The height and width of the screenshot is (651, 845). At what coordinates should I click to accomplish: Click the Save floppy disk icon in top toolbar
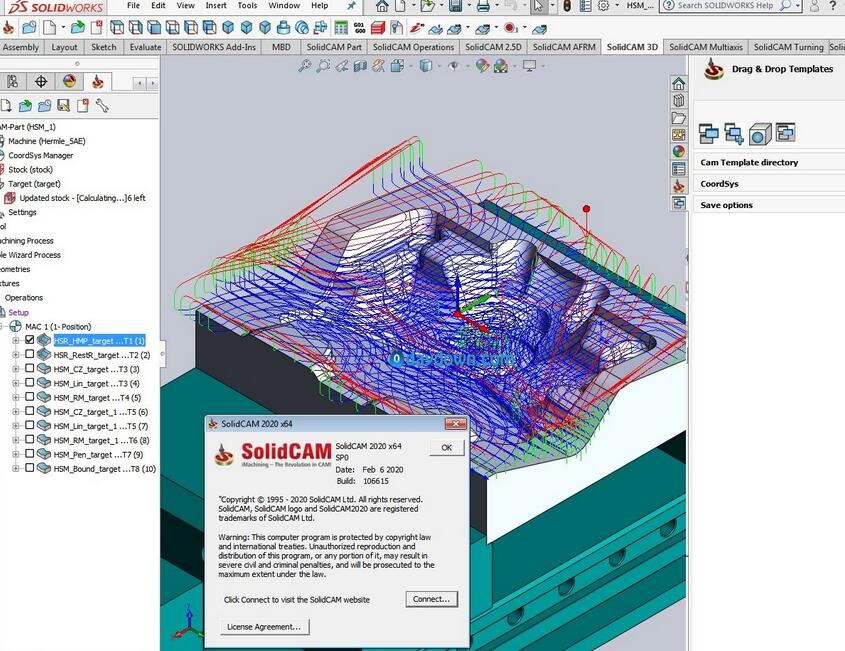455,6
